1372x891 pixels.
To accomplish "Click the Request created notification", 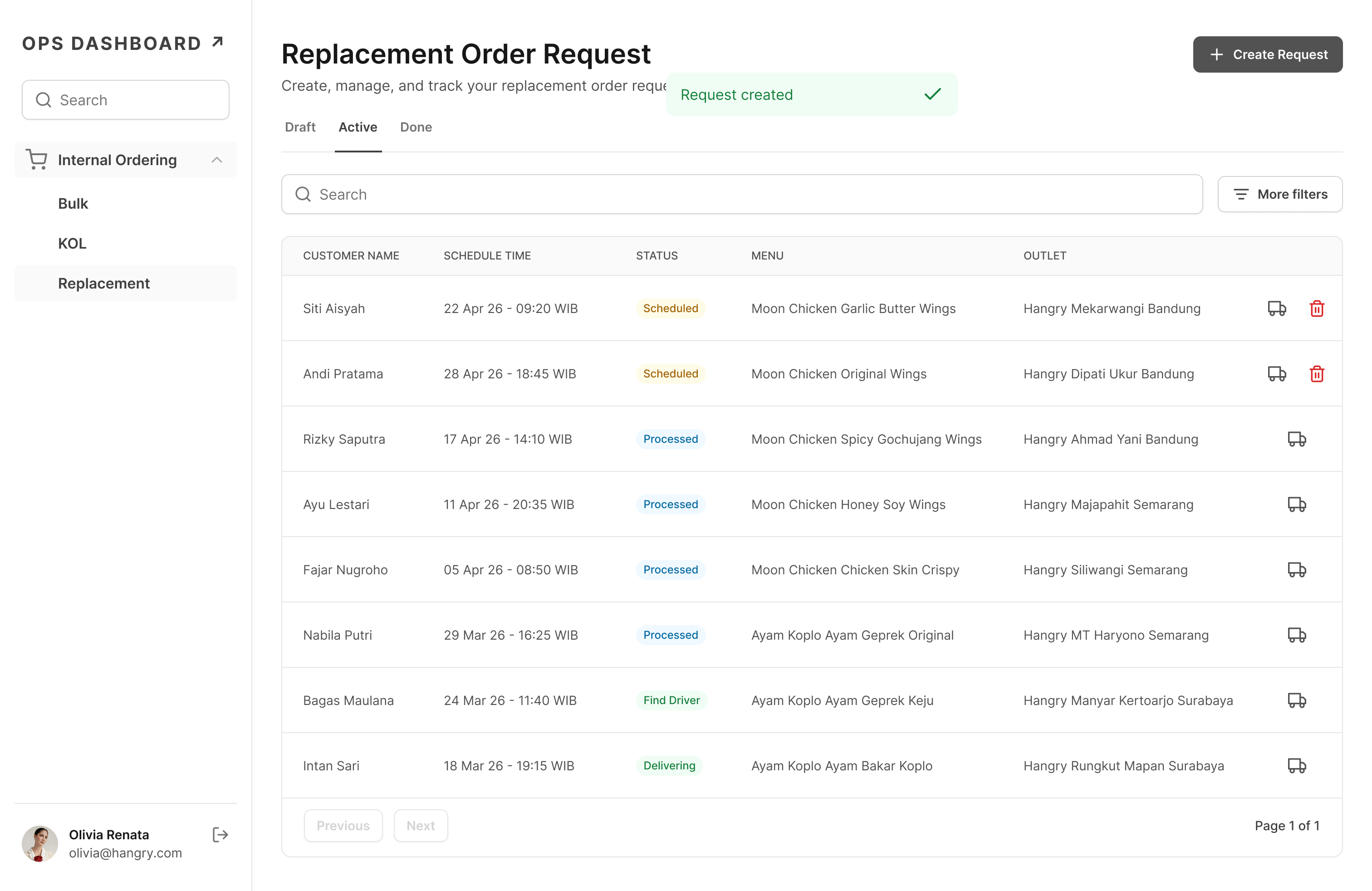I will (812, 94).
